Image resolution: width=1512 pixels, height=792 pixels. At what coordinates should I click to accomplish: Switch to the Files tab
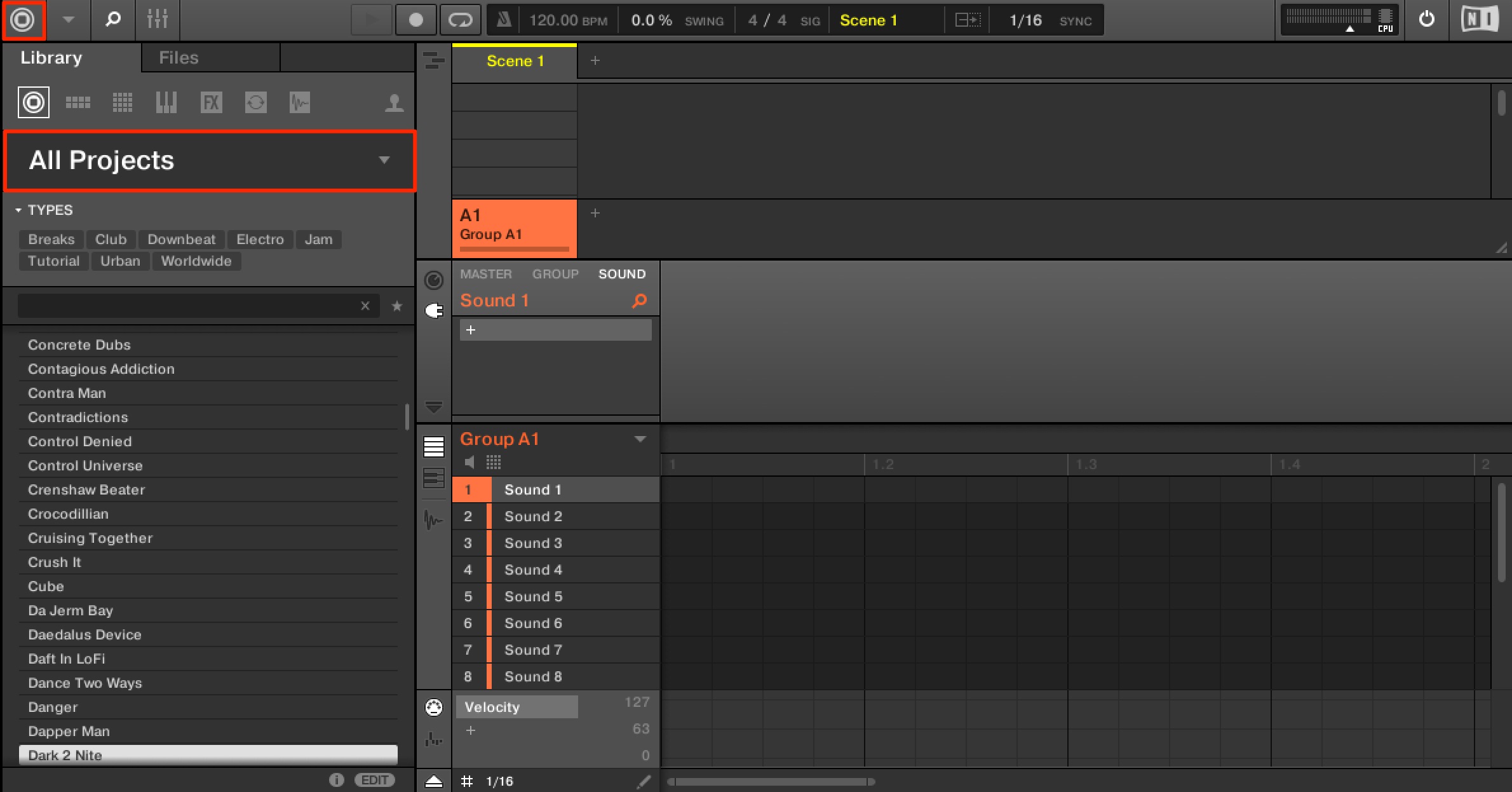click(179, 58)
